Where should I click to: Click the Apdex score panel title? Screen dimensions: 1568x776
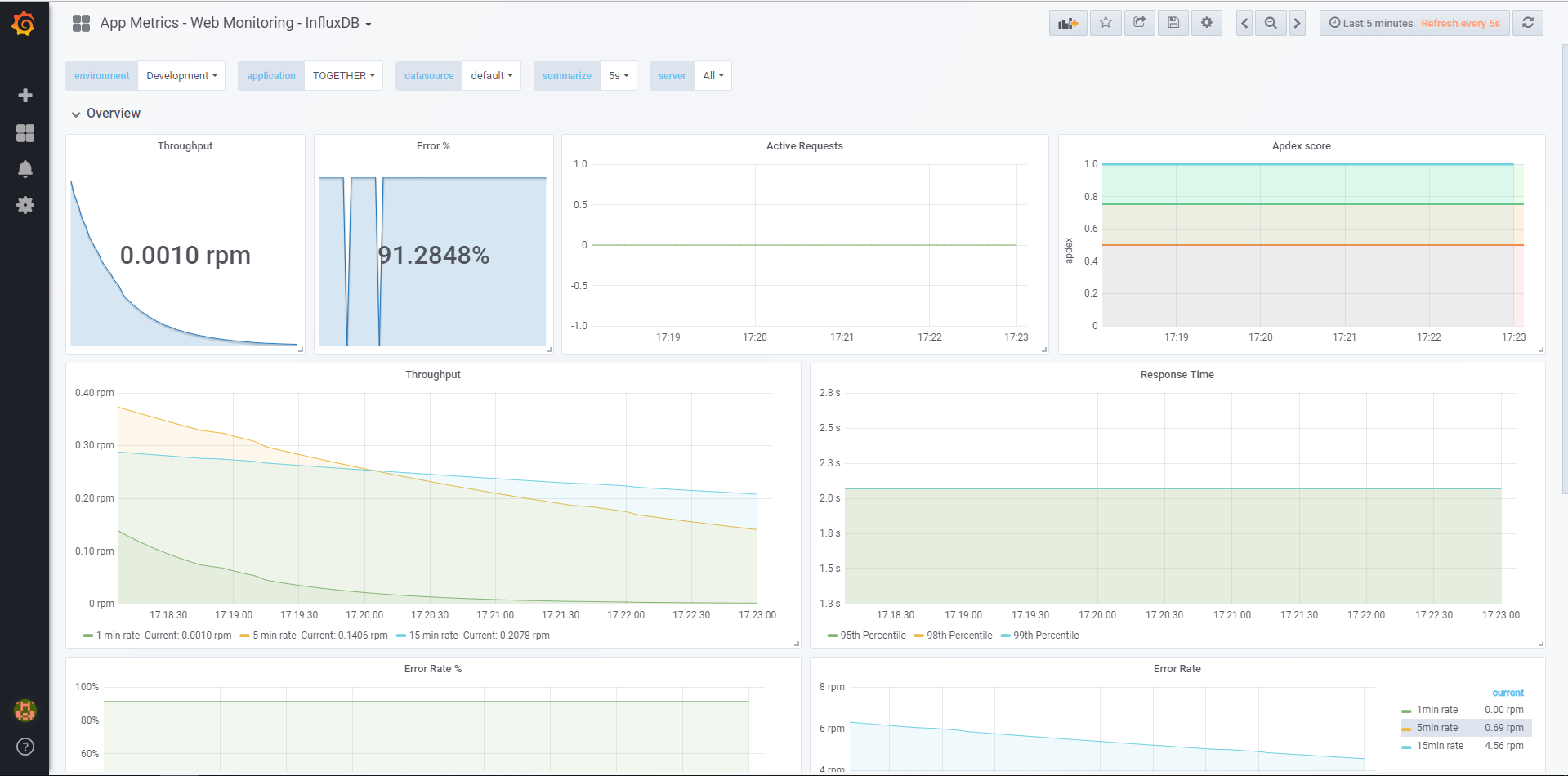(1301, 146)
